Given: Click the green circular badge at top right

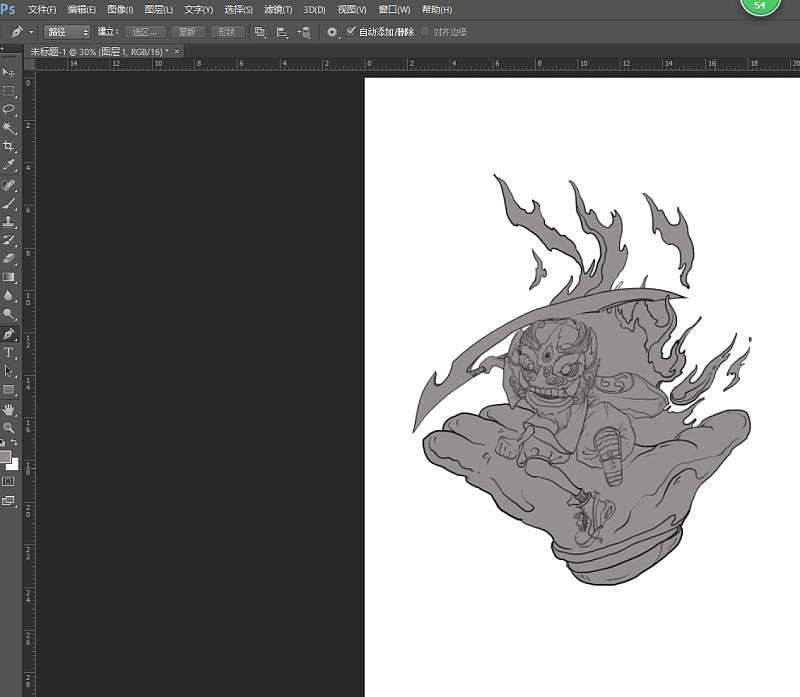Looking at the screenshot, I should pos(760,6).
